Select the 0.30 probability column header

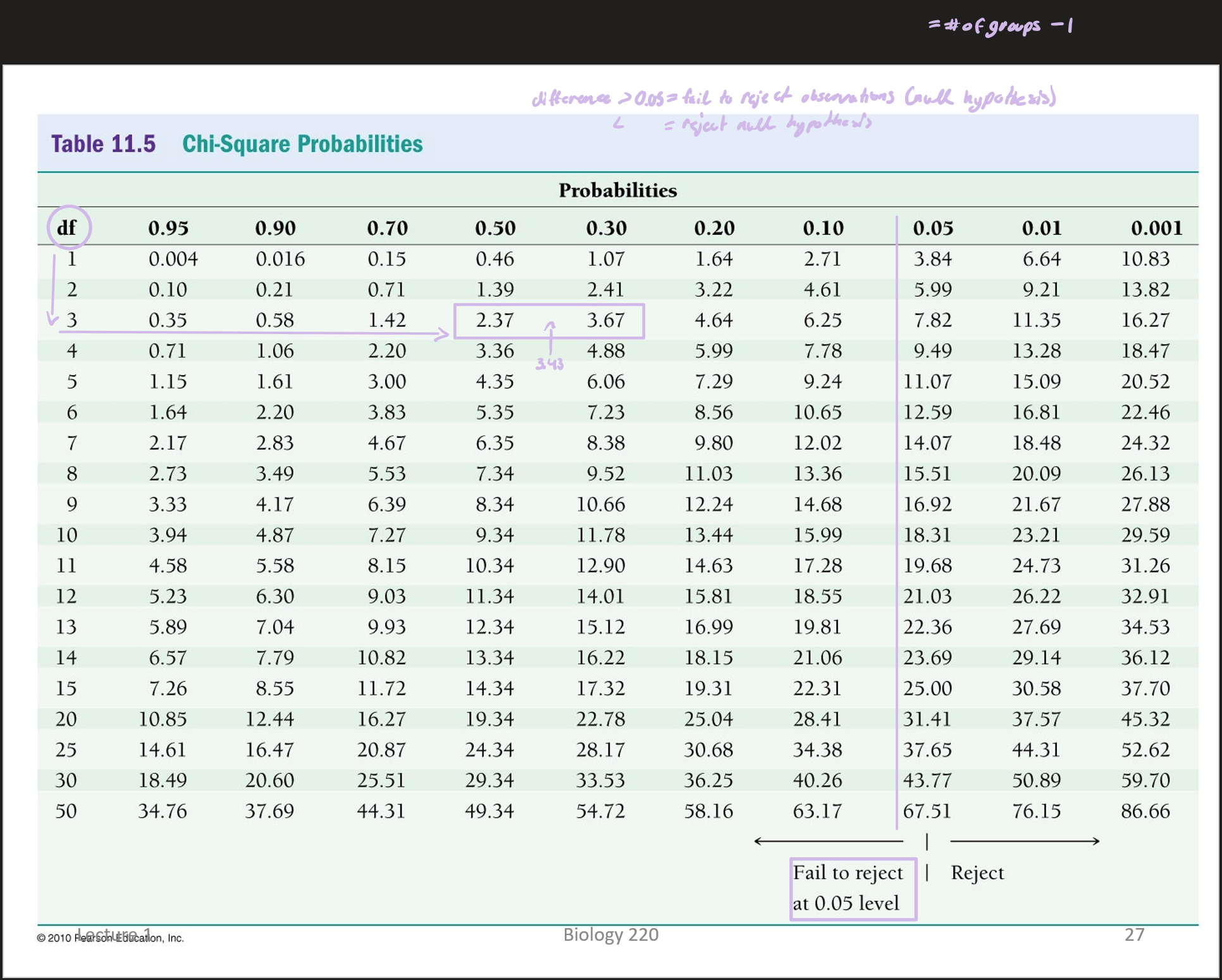pyautogui.click(x=606, y=228)
